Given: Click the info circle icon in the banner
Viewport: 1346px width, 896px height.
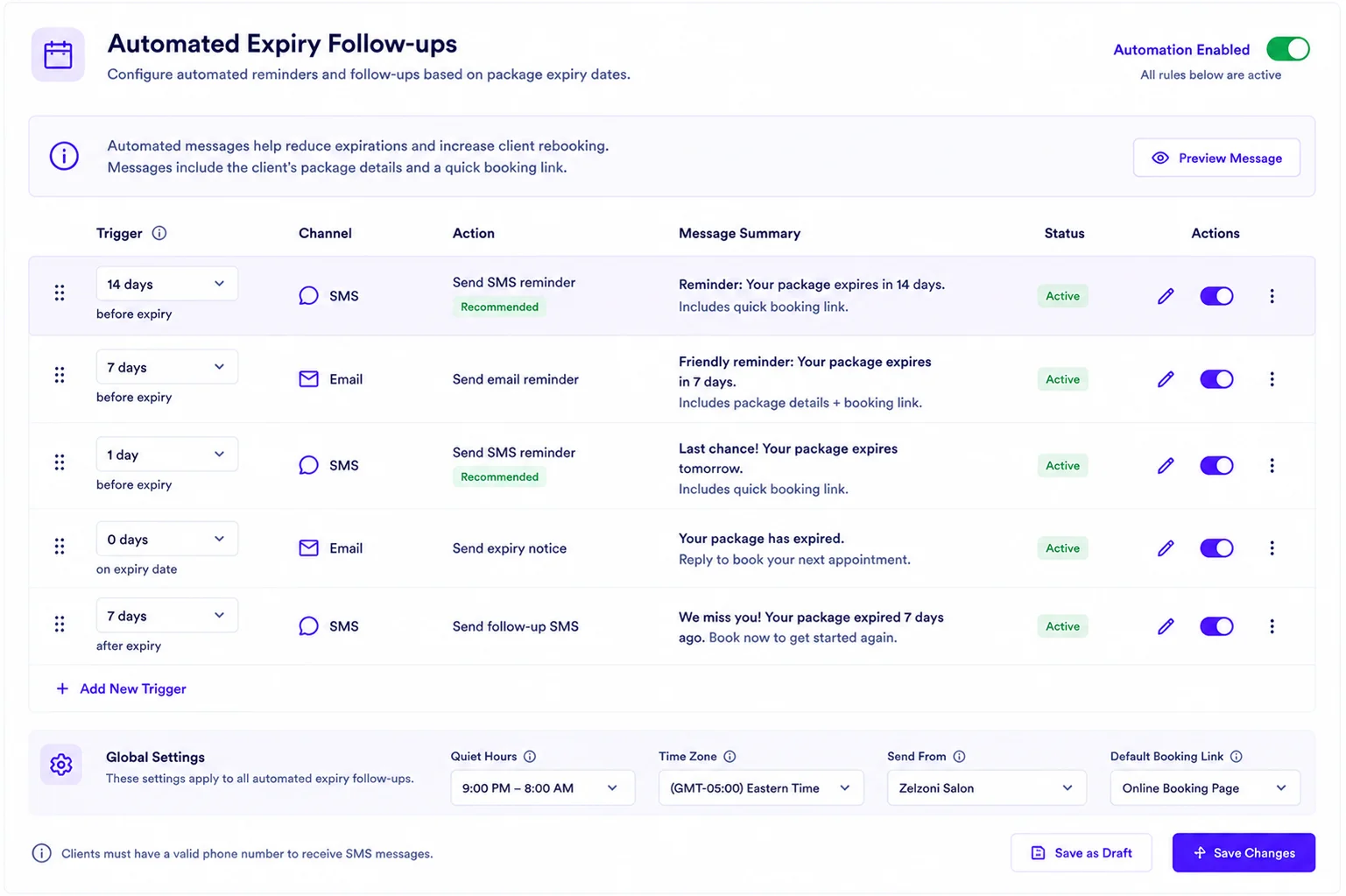Looking at the screenshot, I should pos(64,156).
